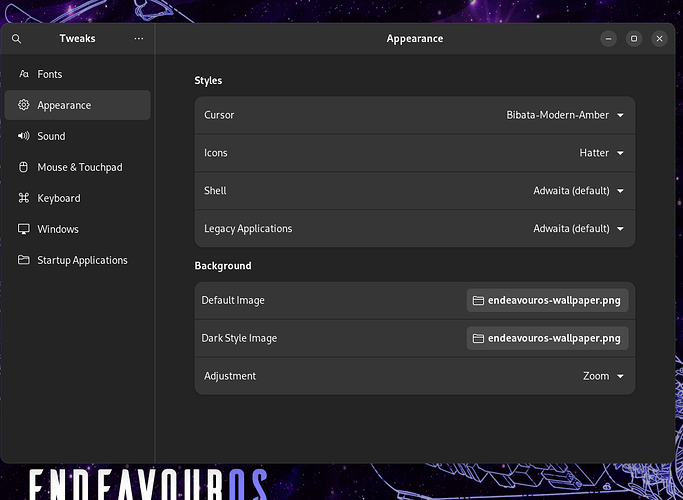Go to the Sound settings
The image size is (683, 500).
click(78, 136)
